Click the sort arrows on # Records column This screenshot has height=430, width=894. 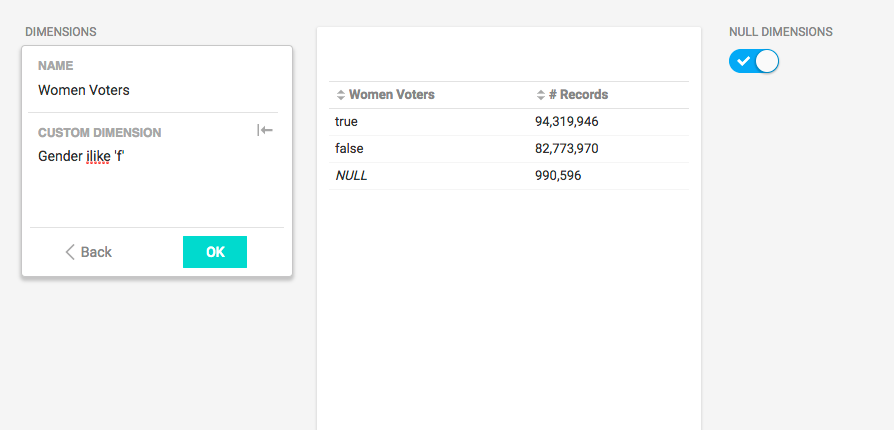click(540, 95)
